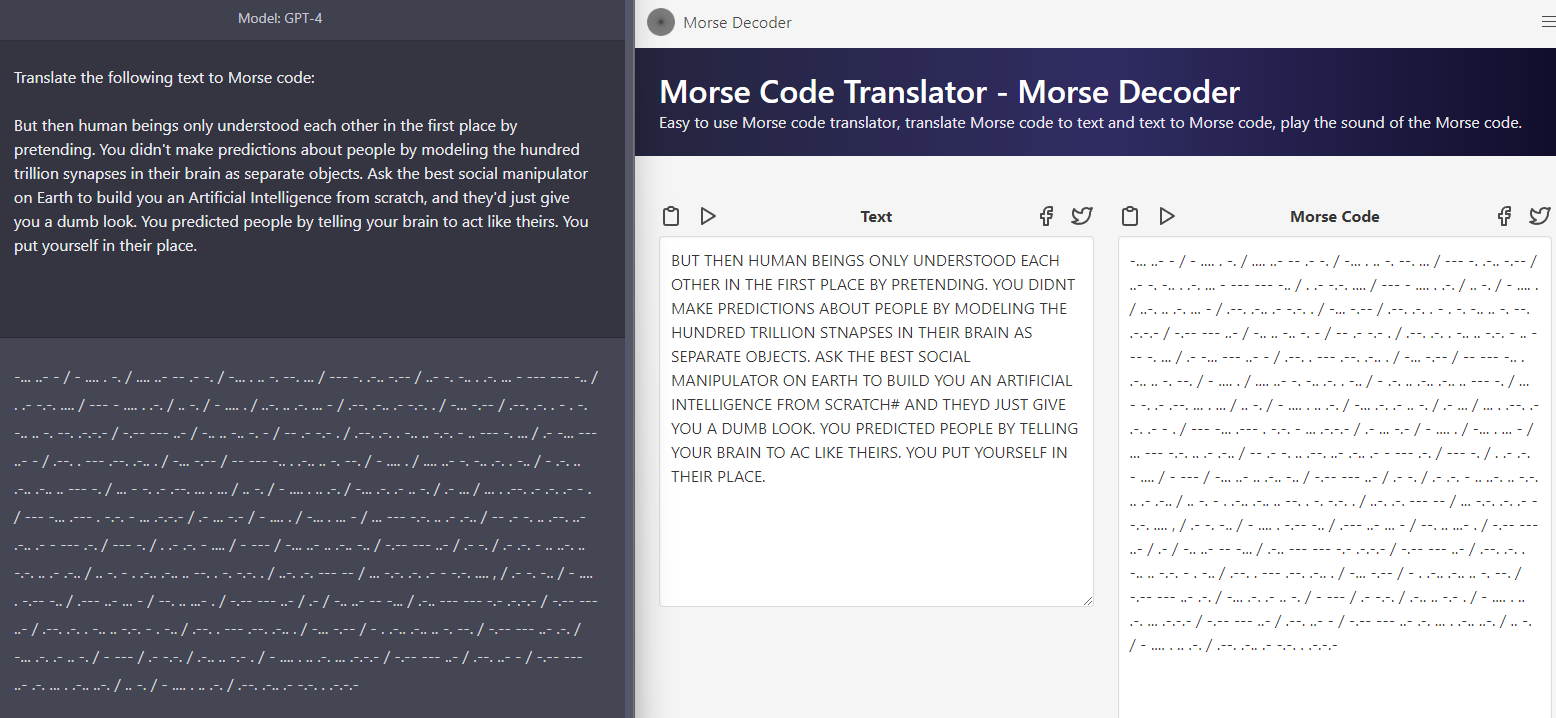Viewport: 1556px width, 718px height.
Task: Click the 'Model: GPT-4' label
Action: tap(280, 19)
